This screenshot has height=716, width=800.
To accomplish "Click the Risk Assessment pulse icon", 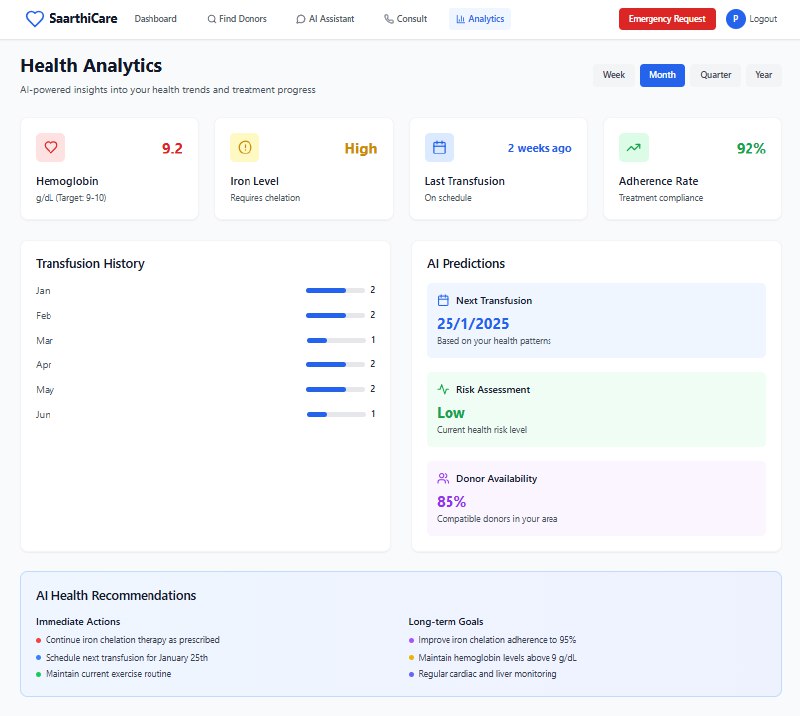I will pyautogui.click(x=443, y=389).
